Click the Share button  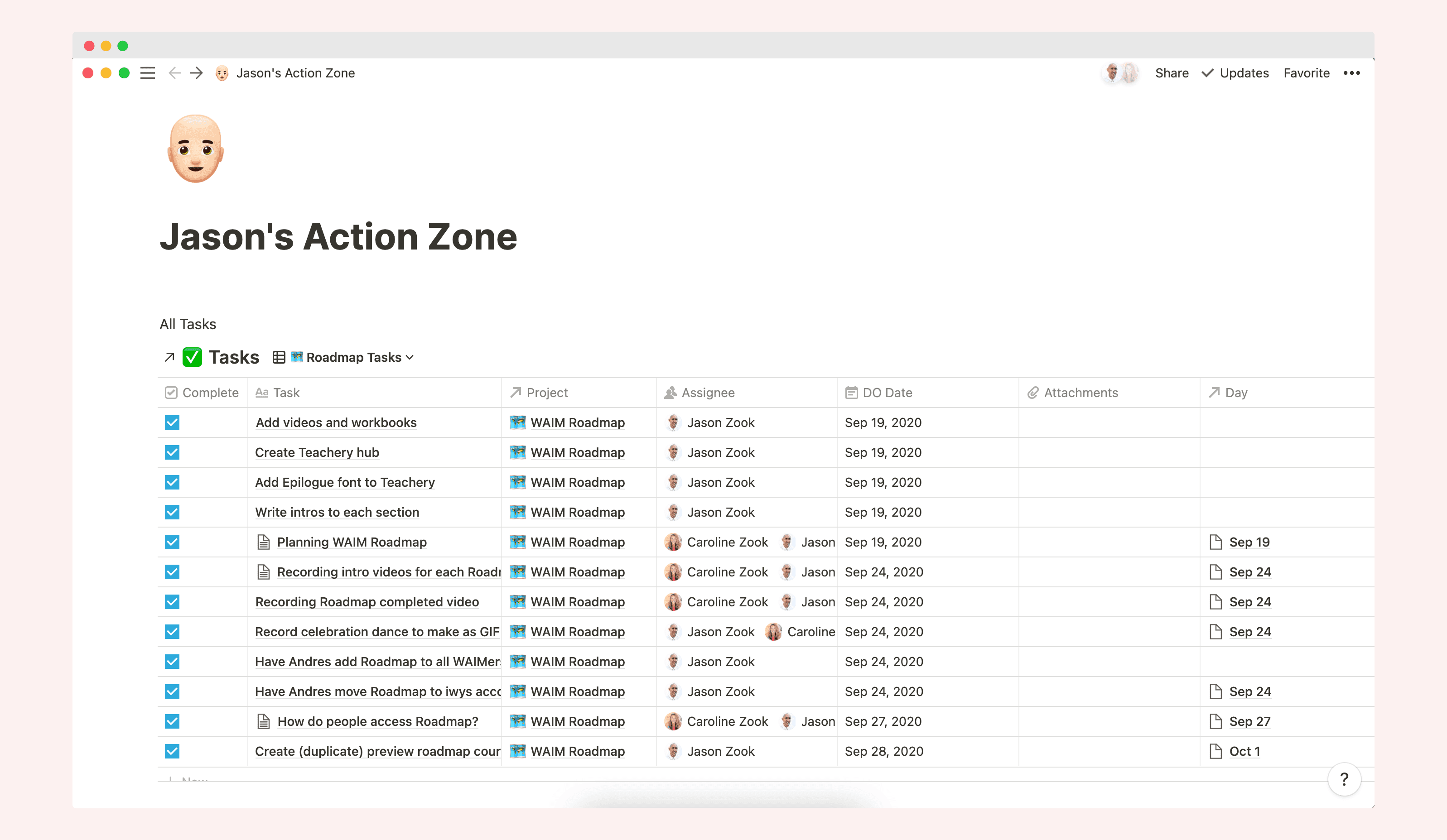(1172, 73)
